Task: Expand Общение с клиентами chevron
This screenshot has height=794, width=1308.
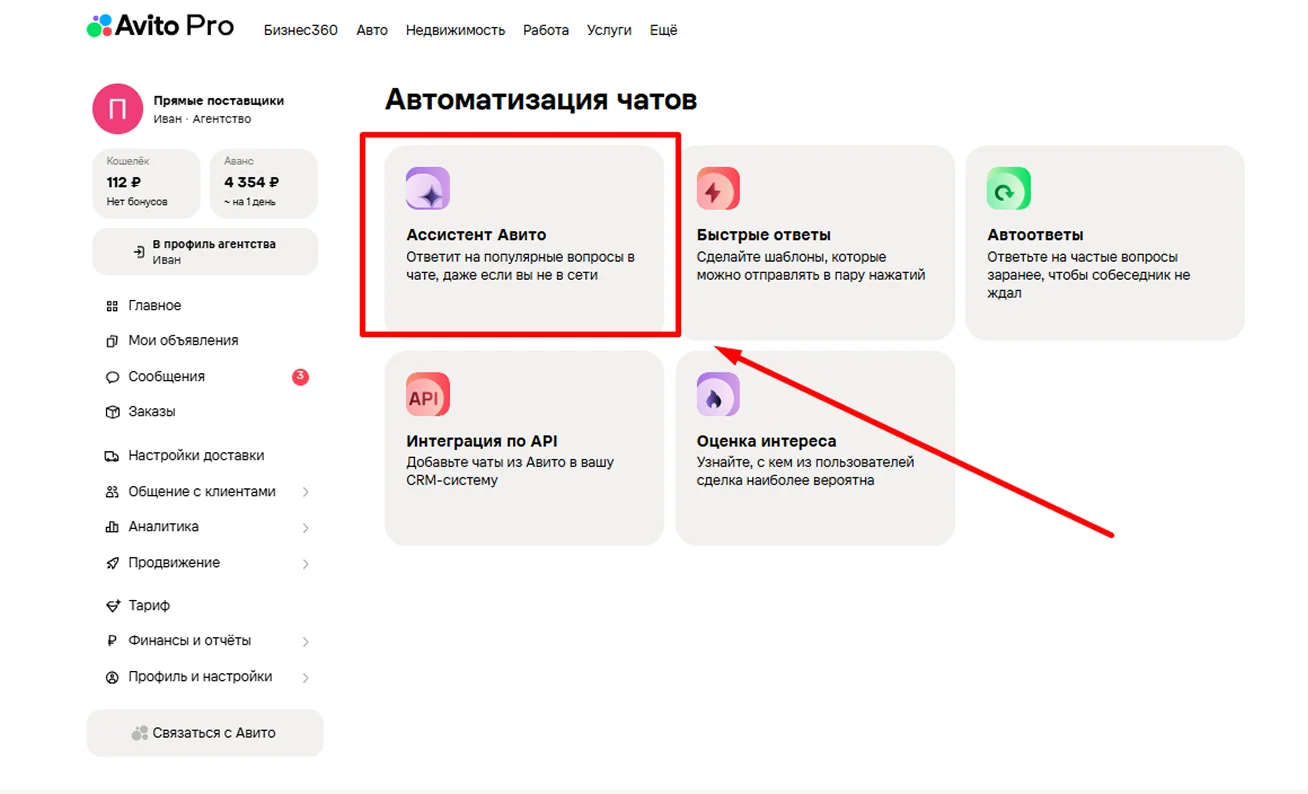Action: [305, 492]
